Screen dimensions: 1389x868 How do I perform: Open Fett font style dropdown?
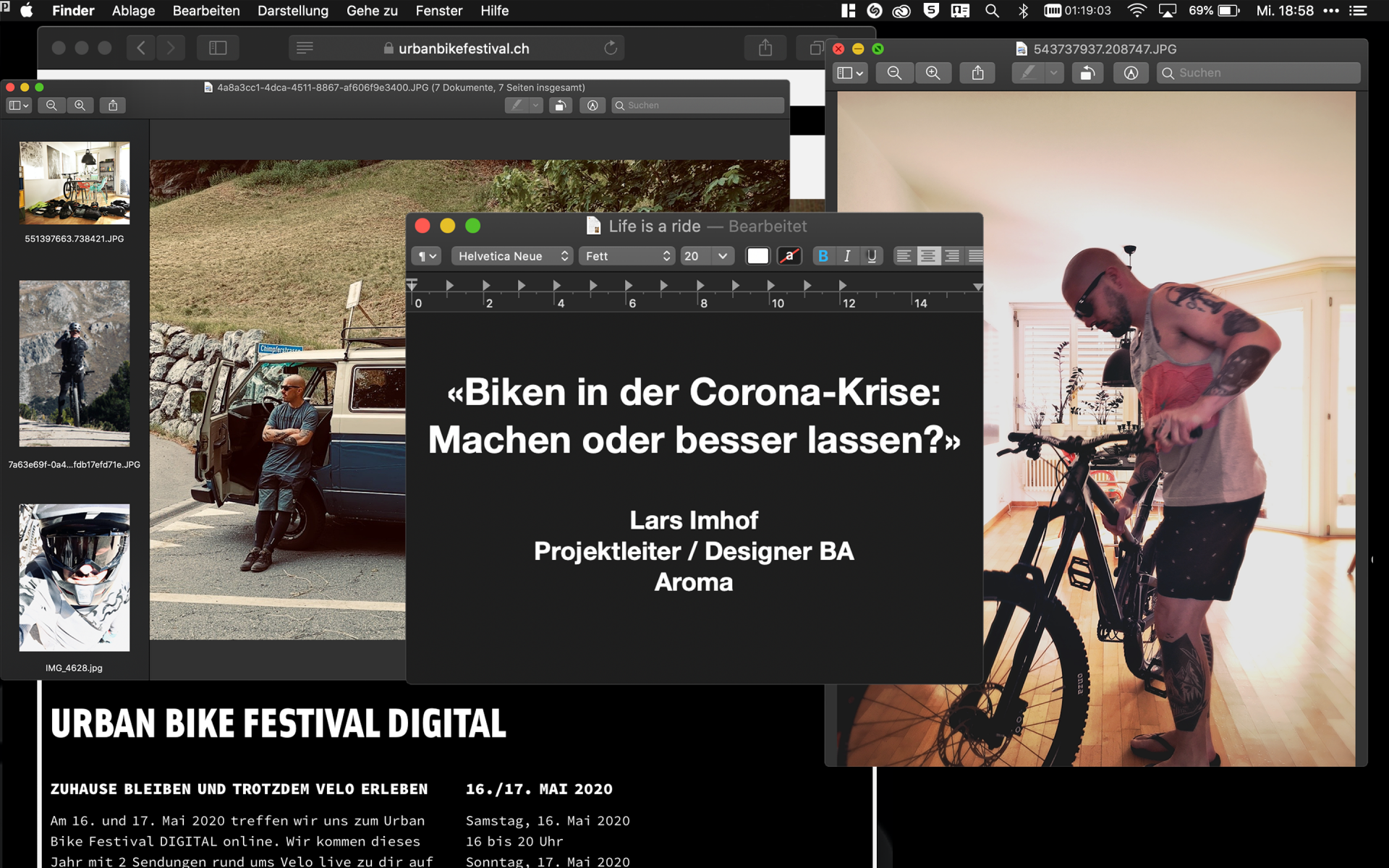click(x=626, y=256)
